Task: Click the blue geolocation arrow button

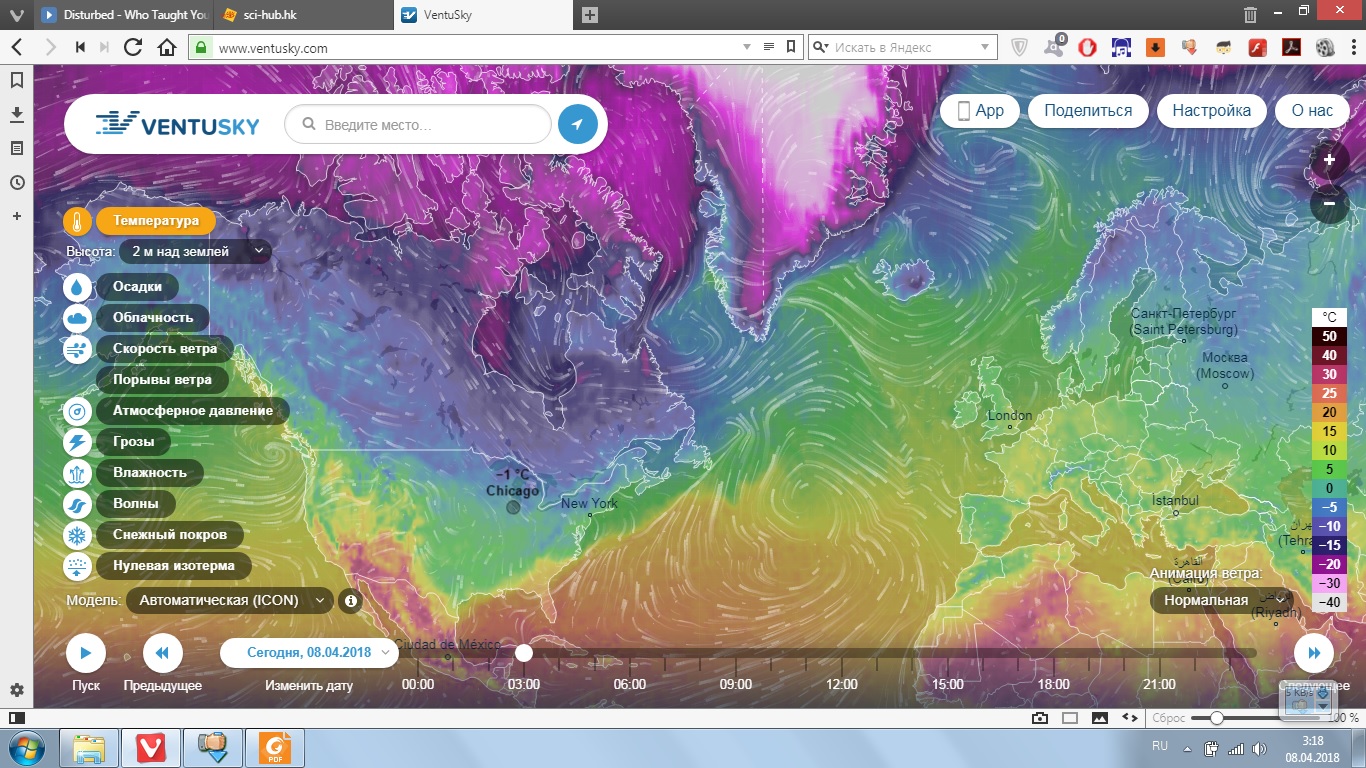Action: tap(577, 124)
